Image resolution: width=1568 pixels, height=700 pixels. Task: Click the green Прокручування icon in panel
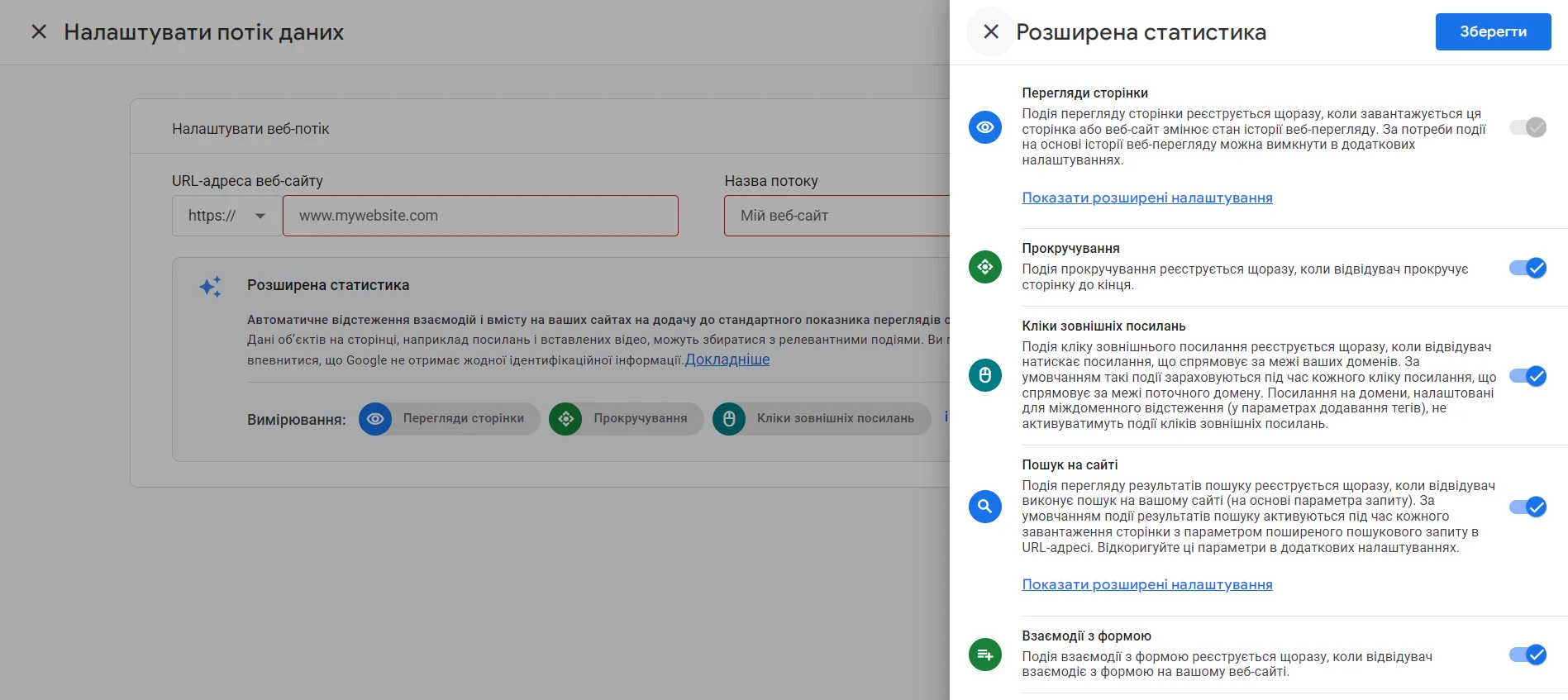click(x=985, y=267)
